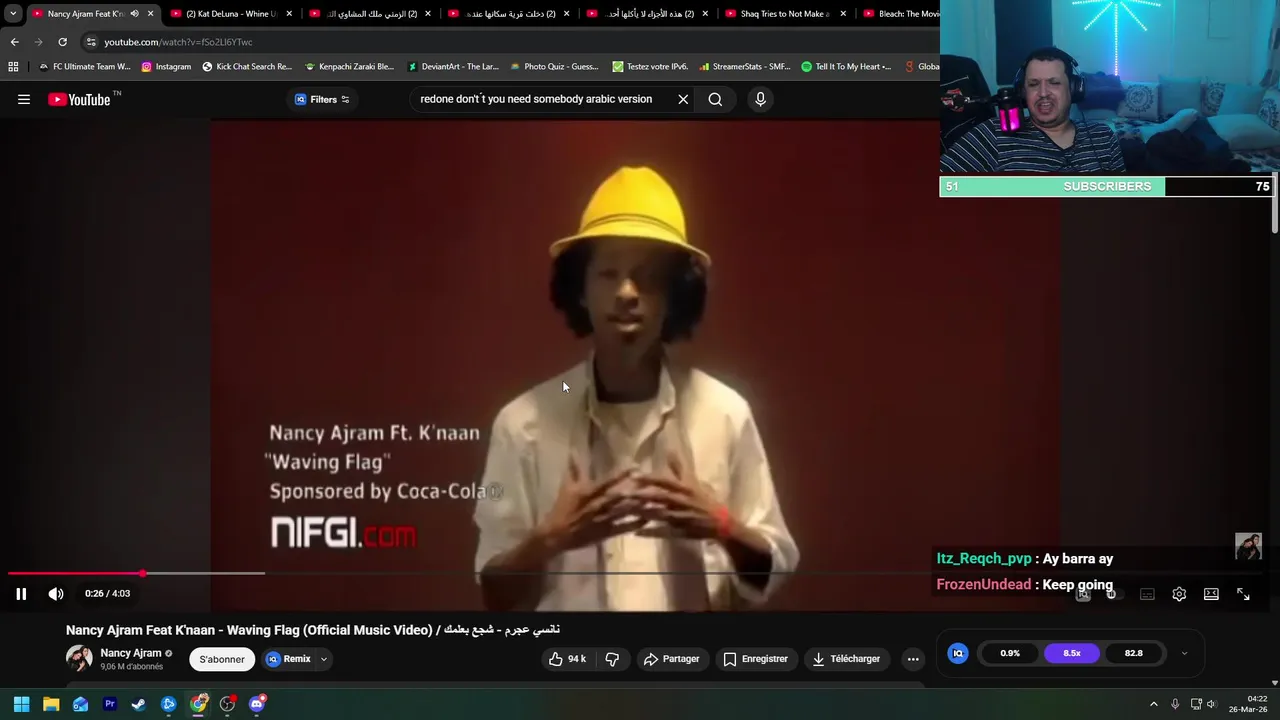Viewport: 1280px width, 720px height.
Task: Like the video with 94 k button
Action: click(566, 659)
